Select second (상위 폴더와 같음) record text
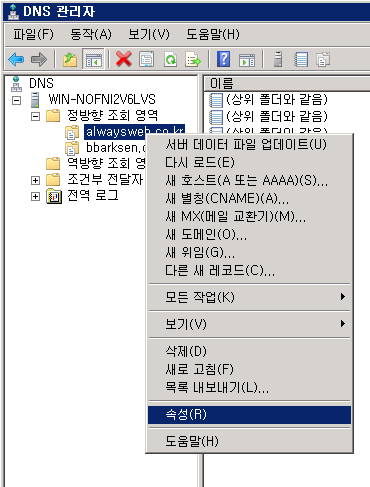 277,116
